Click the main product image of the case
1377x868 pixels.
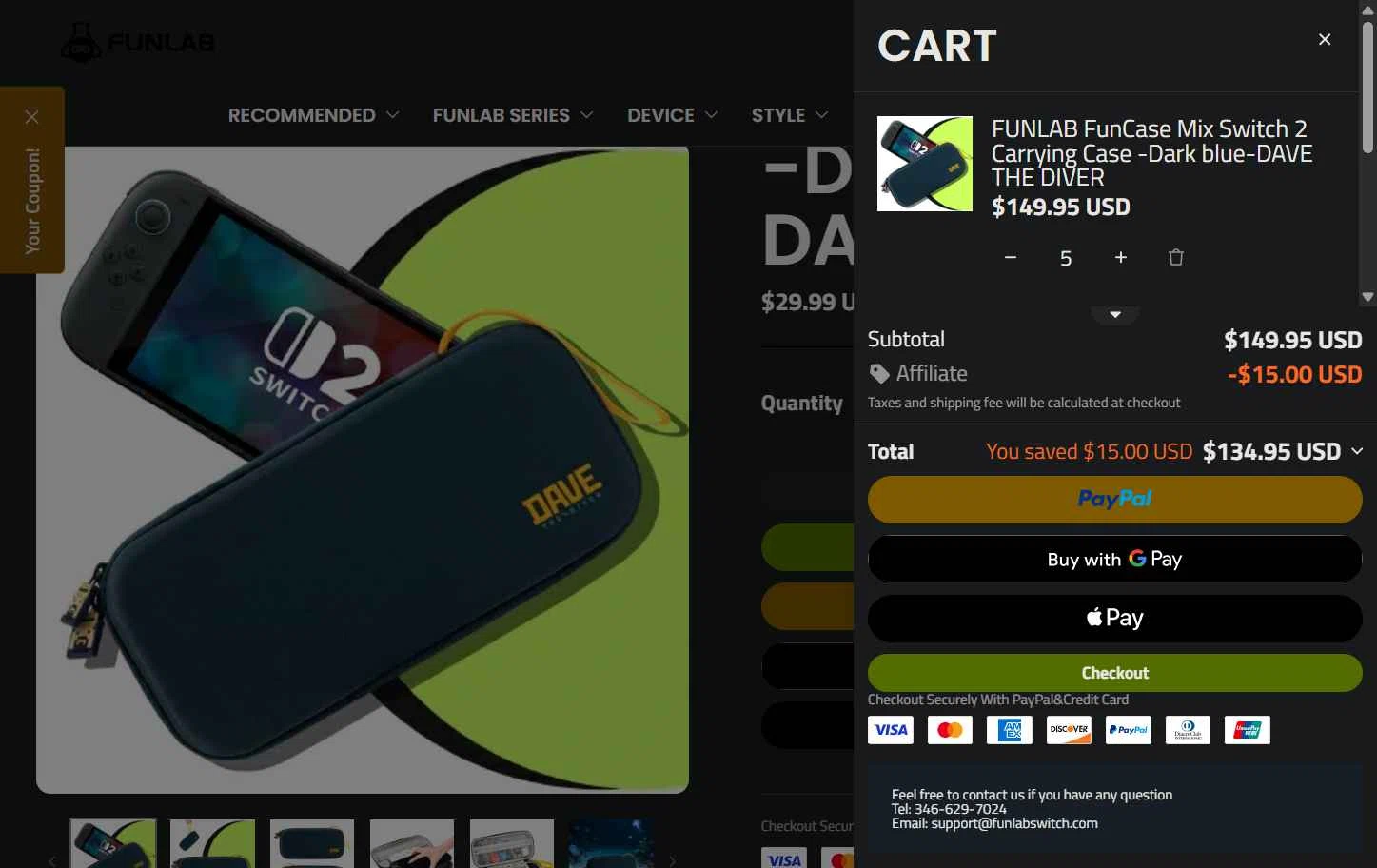[363, 469]
